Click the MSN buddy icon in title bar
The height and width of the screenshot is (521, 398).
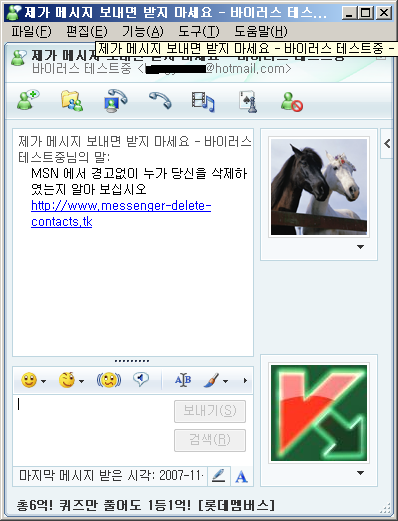tap(14, 13)
